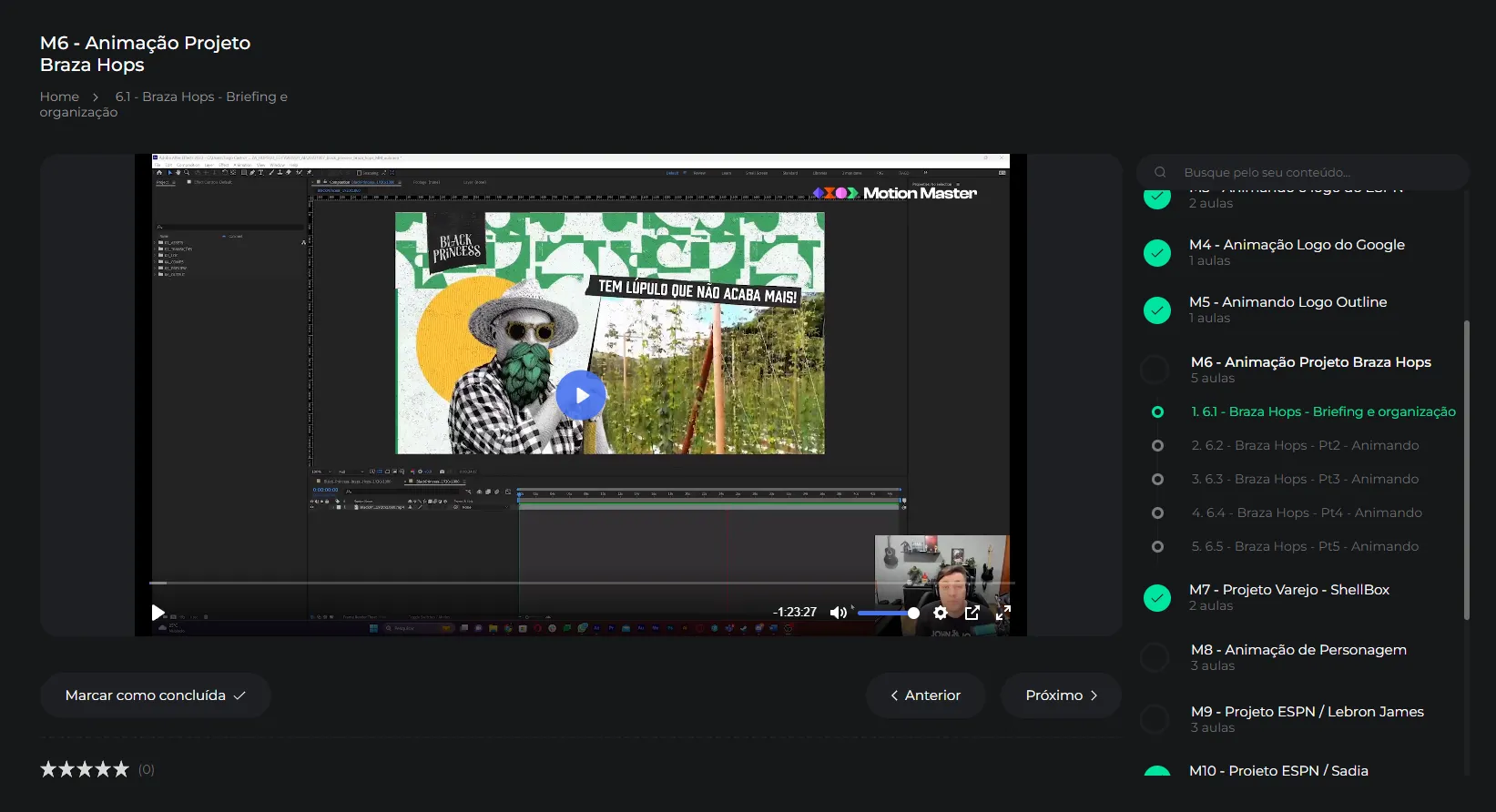Click the rating count (0)
This screenshot has height=812, width=1496.
(x=147, y=769)
